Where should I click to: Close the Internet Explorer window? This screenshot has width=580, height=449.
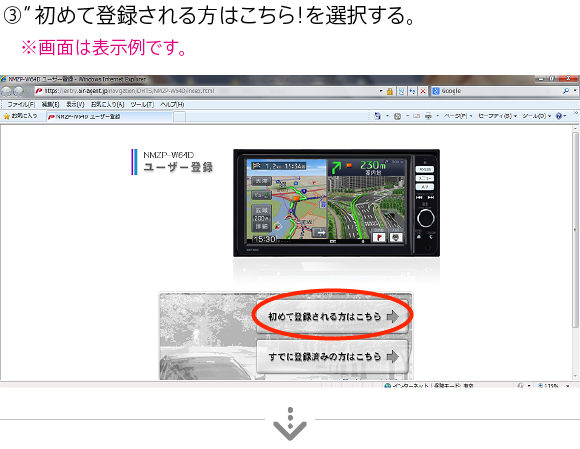[568, 79]
